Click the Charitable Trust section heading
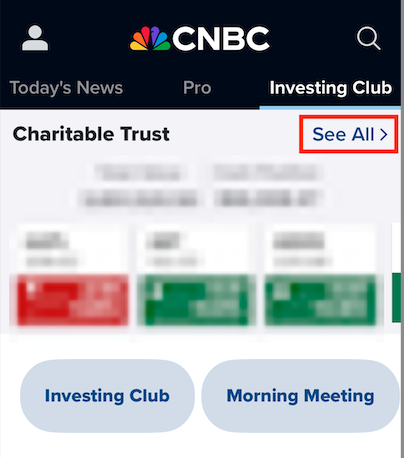The height and width of the screenshot is (458, 404). tap(91, 134)
